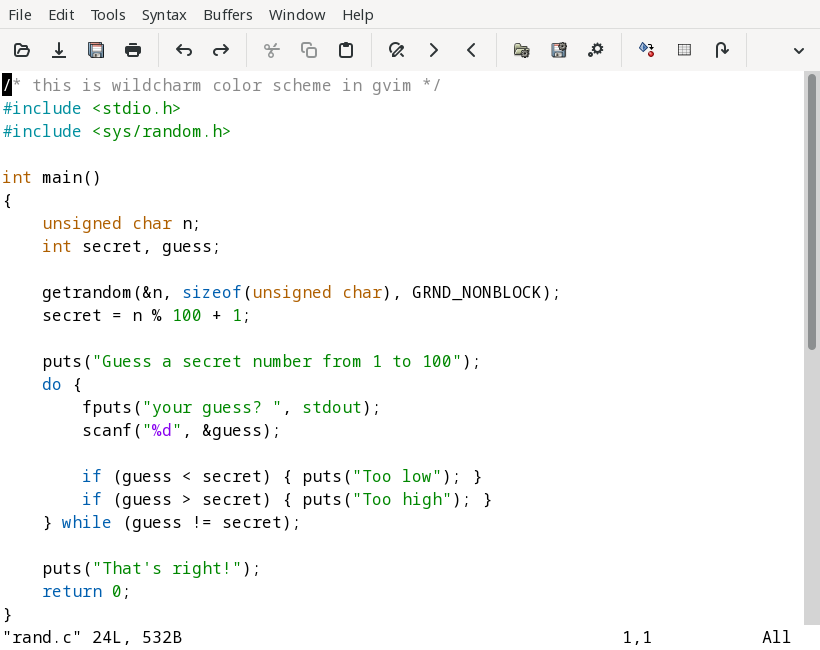Click the "That's right!" string
The height and width of the screenshot is (650, 820).
click(x=167, y=568)
